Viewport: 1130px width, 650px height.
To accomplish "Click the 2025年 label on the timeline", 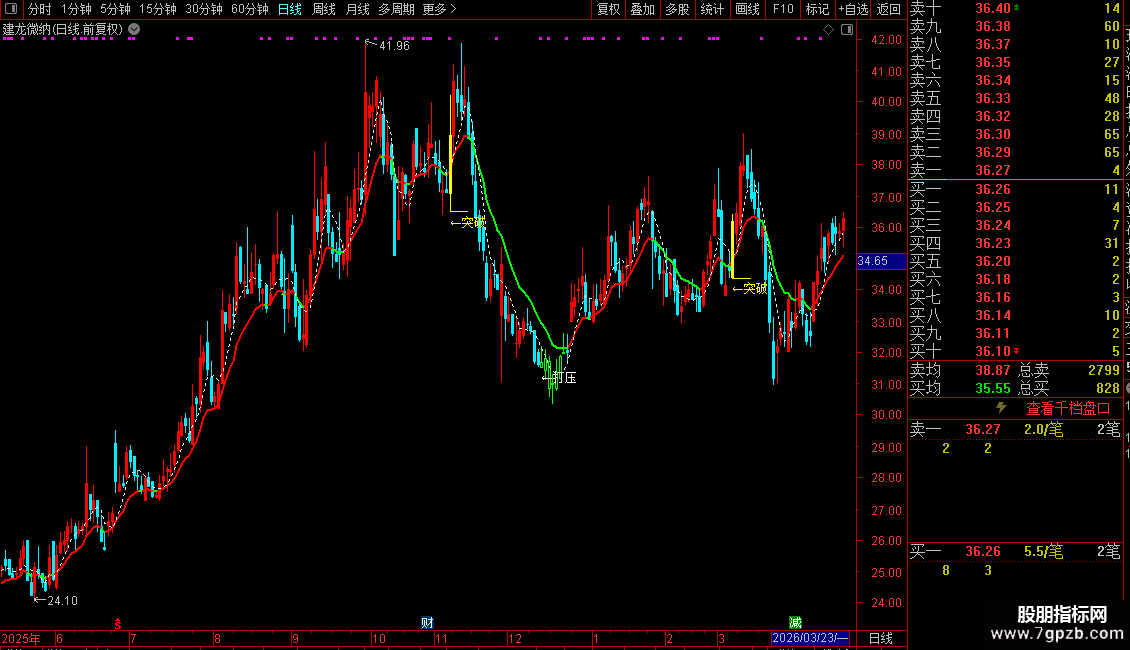I will point(21,638).
